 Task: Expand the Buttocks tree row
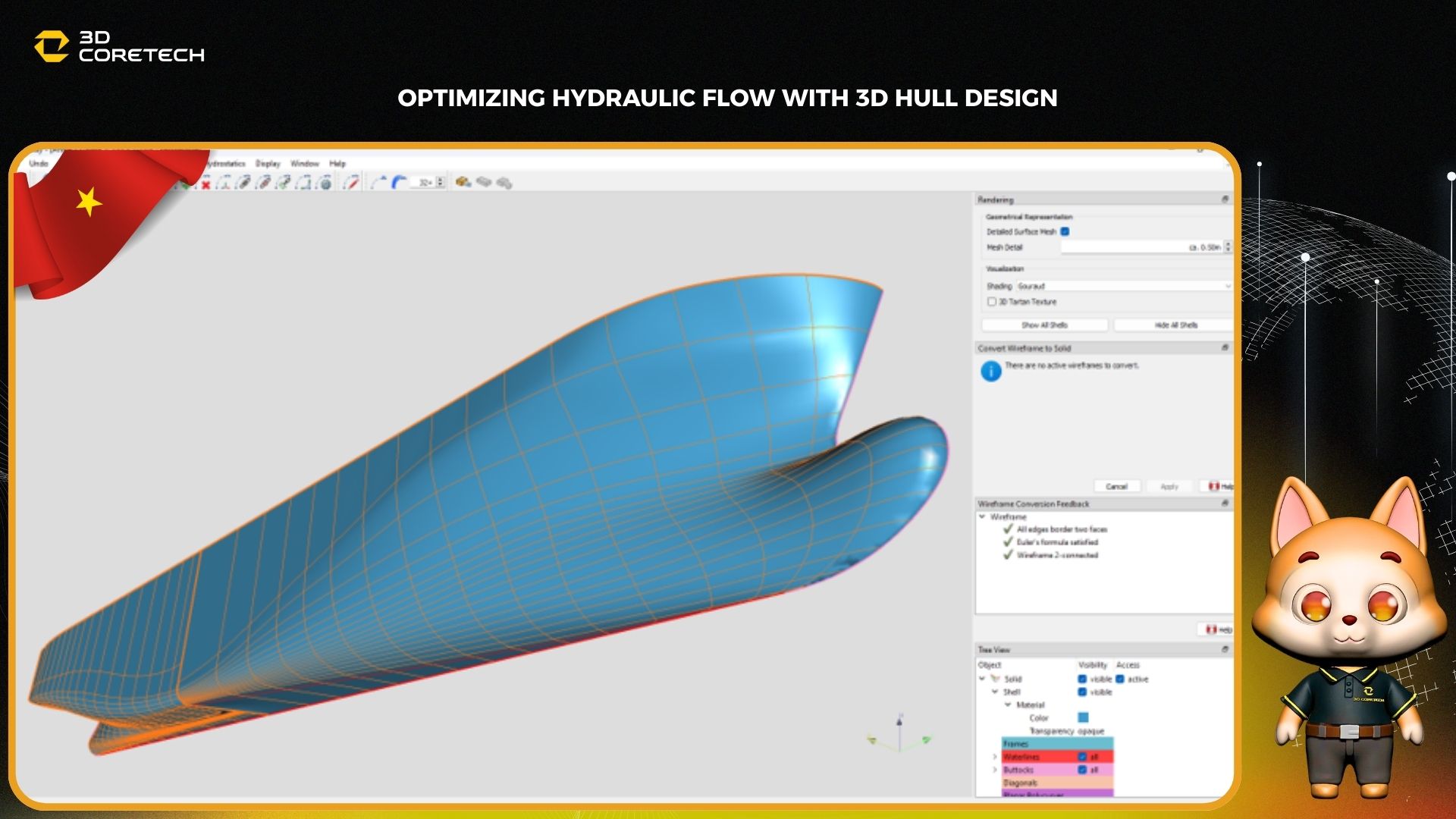click(x=995, y=770)
